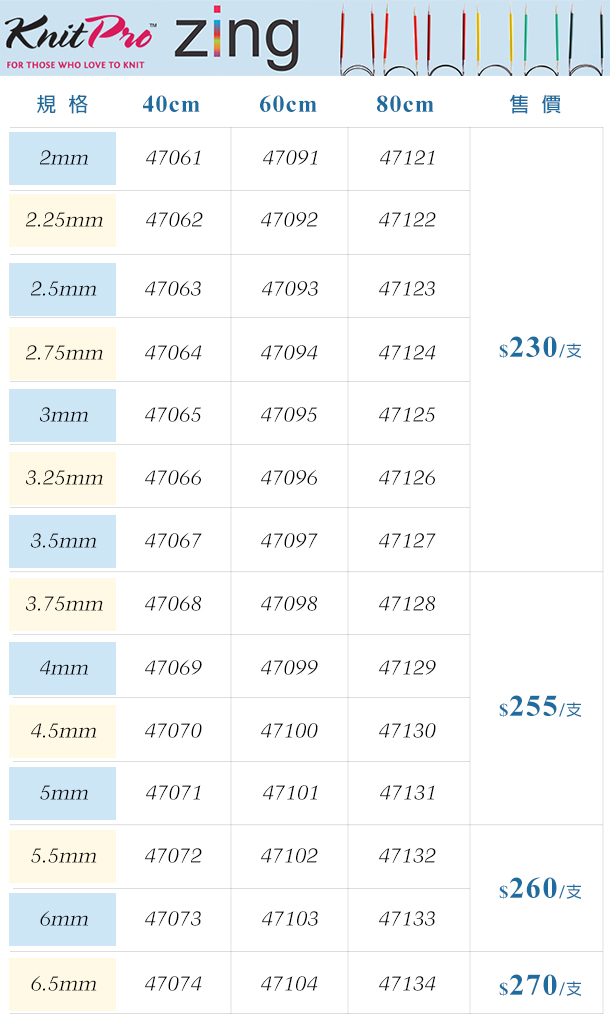Click the 2.25mm size label
The height and width of the screenshot is (1027, 610).
coord(63,220)
